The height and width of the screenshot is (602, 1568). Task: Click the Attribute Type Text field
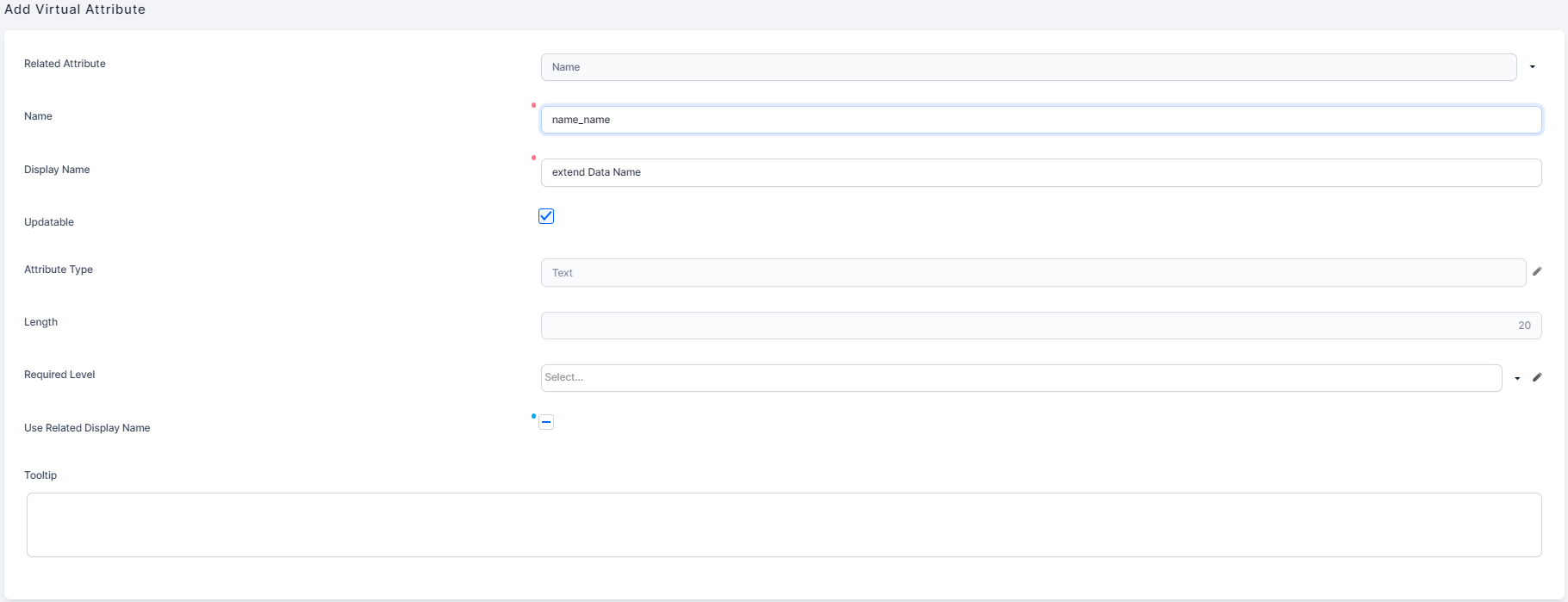click(x=1033, y=273)
